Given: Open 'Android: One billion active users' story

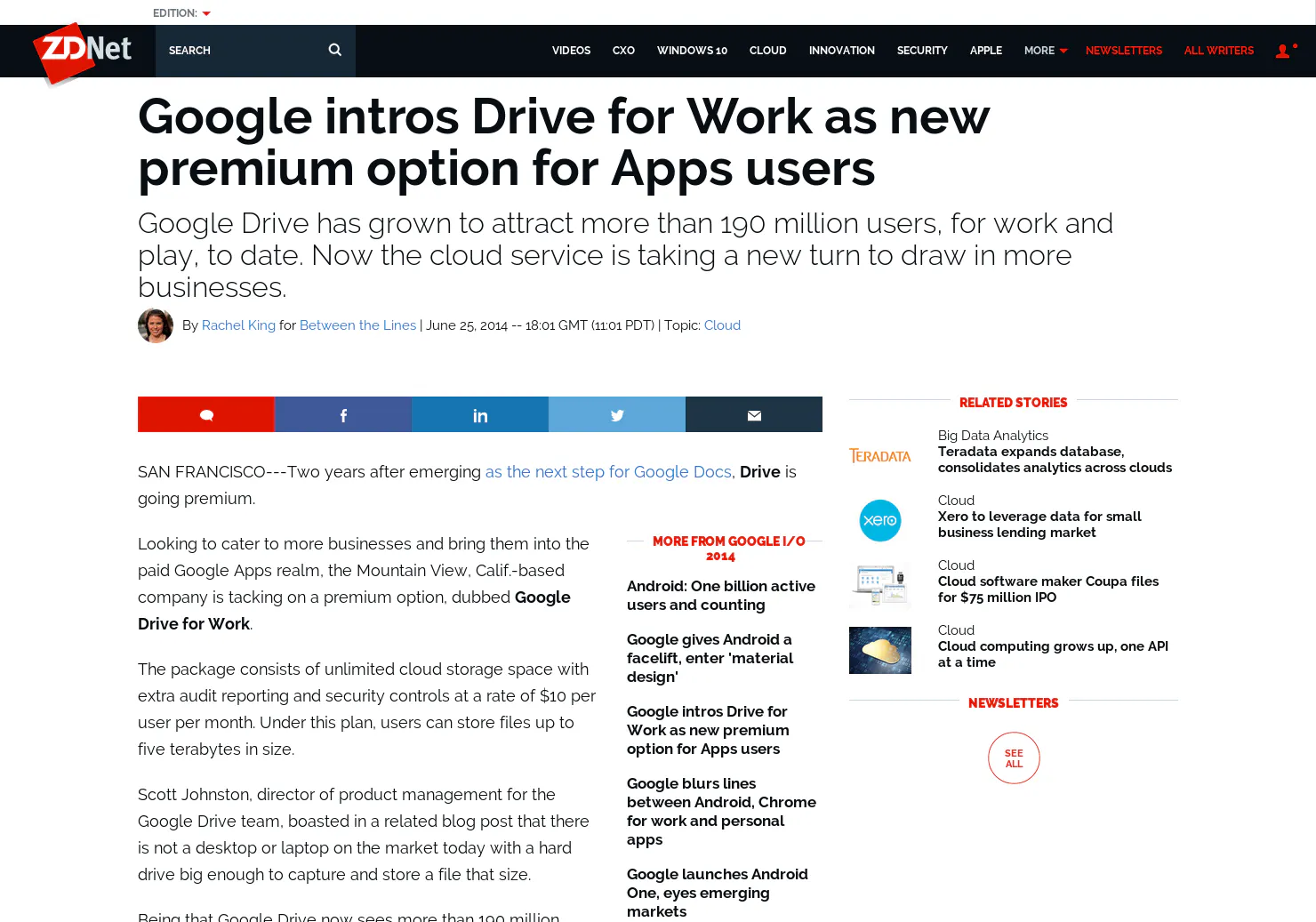Looking at the screenshot, I should coord(721,596).
